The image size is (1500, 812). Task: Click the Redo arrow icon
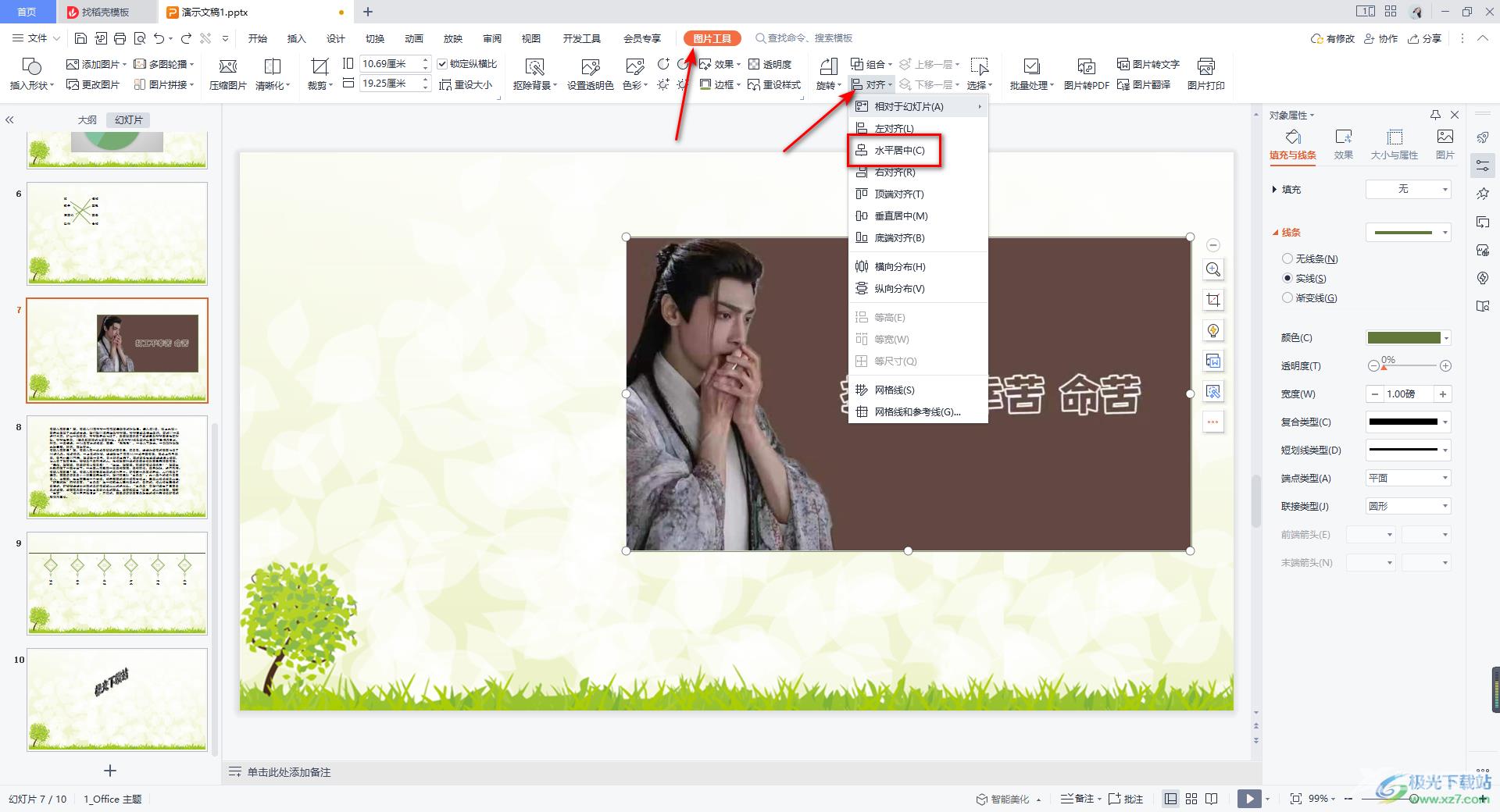[x=186, y=38]
